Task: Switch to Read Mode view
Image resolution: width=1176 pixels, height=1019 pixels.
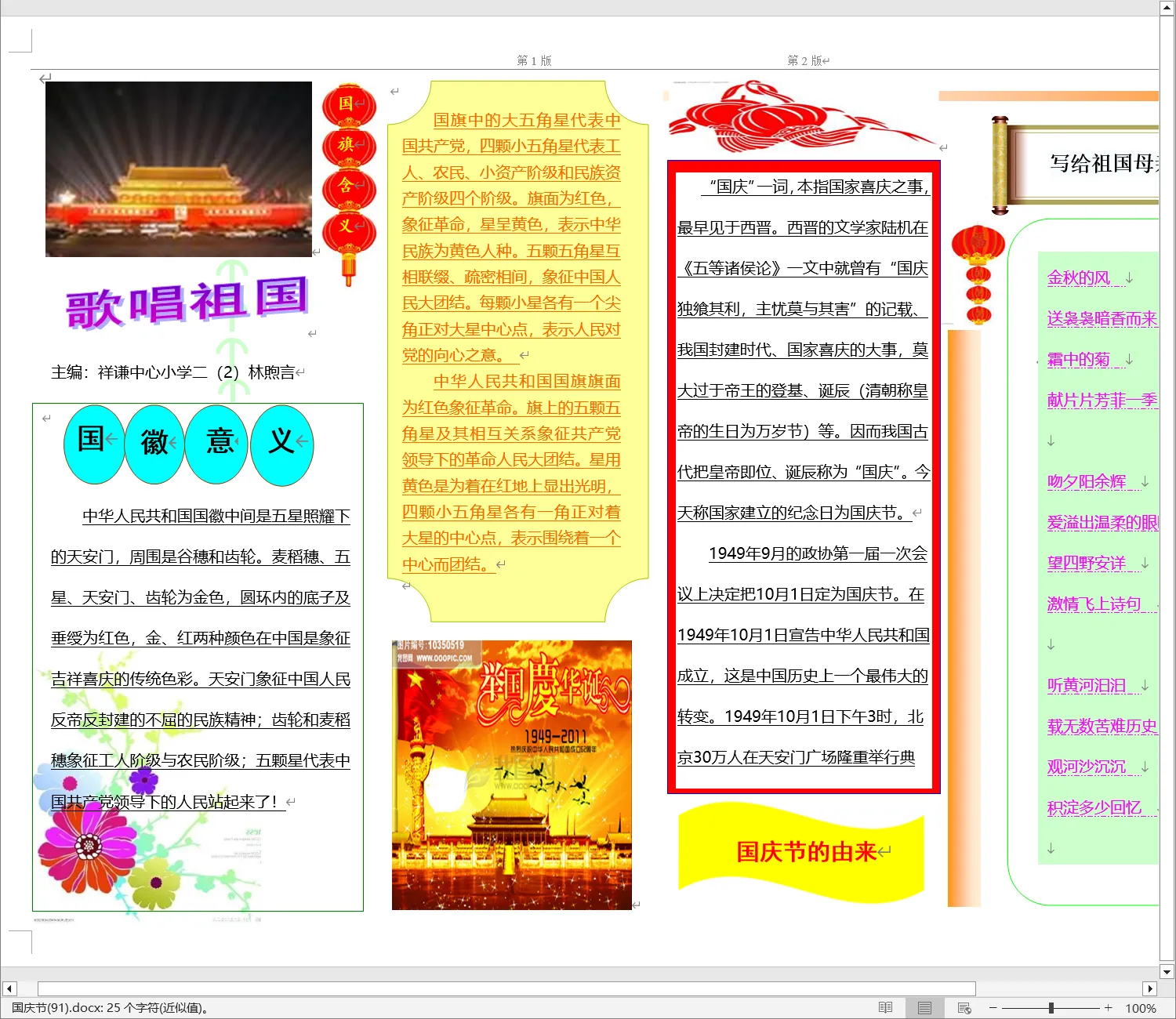Action: (885, 1008)
